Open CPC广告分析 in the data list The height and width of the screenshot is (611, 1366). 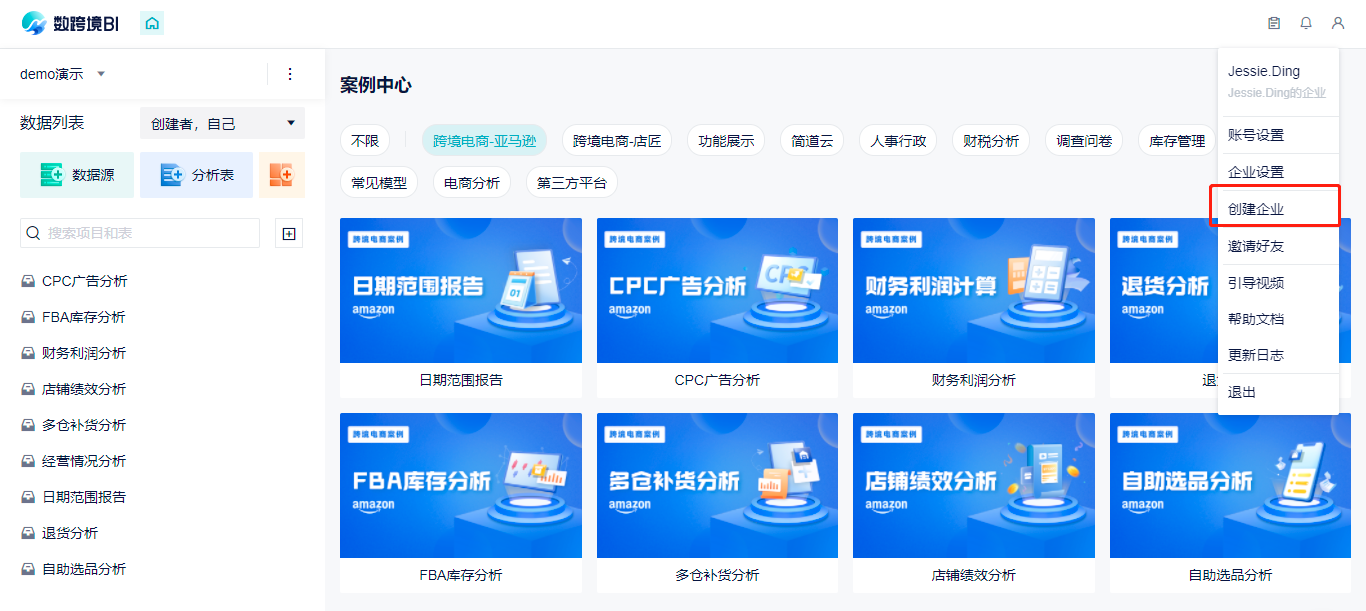click(x=85, y=282)
